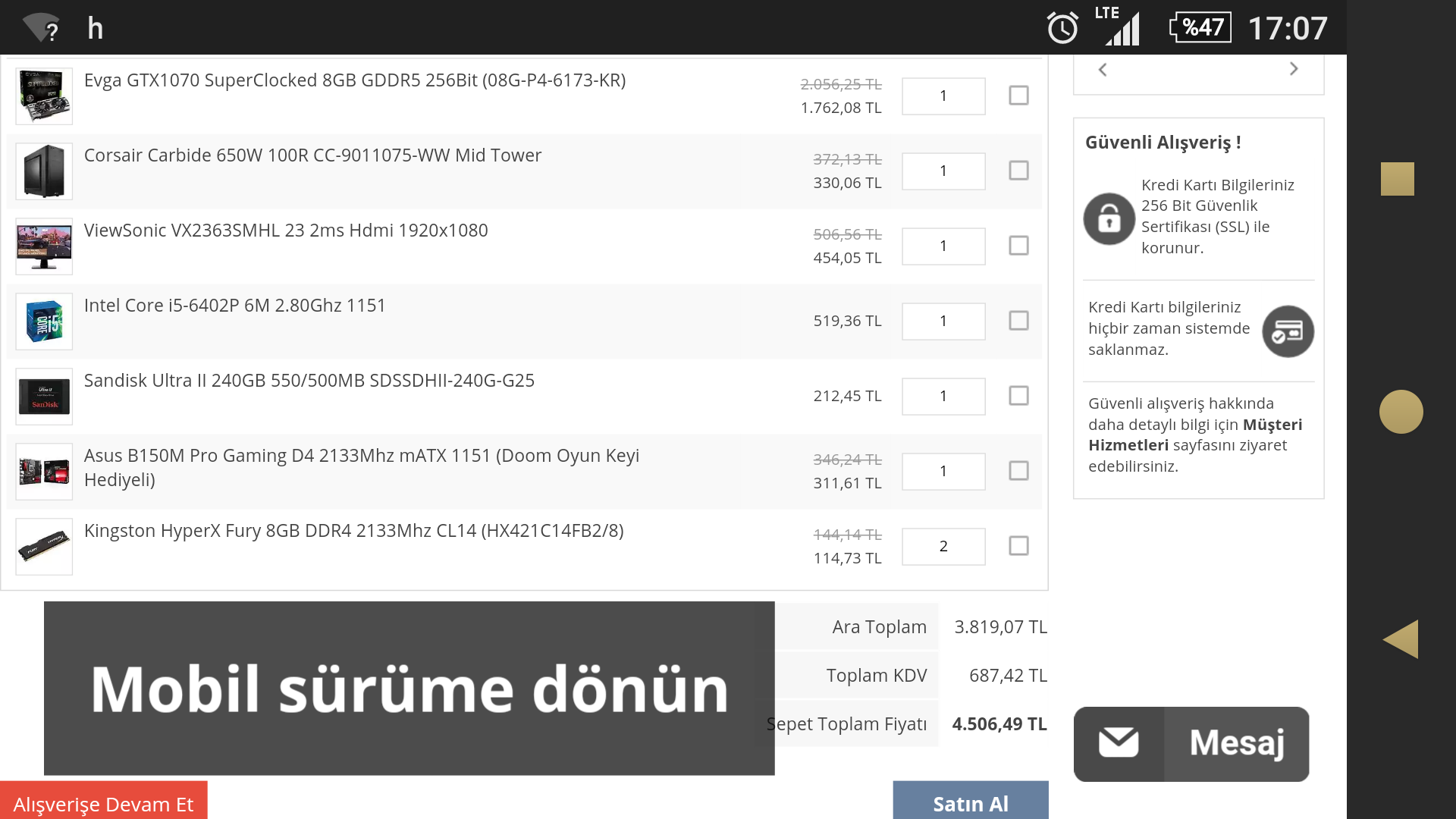1456x819 pixels.
Task: Click the Mobil sürüme dönün banner
Action: click(x=409, y=689)
